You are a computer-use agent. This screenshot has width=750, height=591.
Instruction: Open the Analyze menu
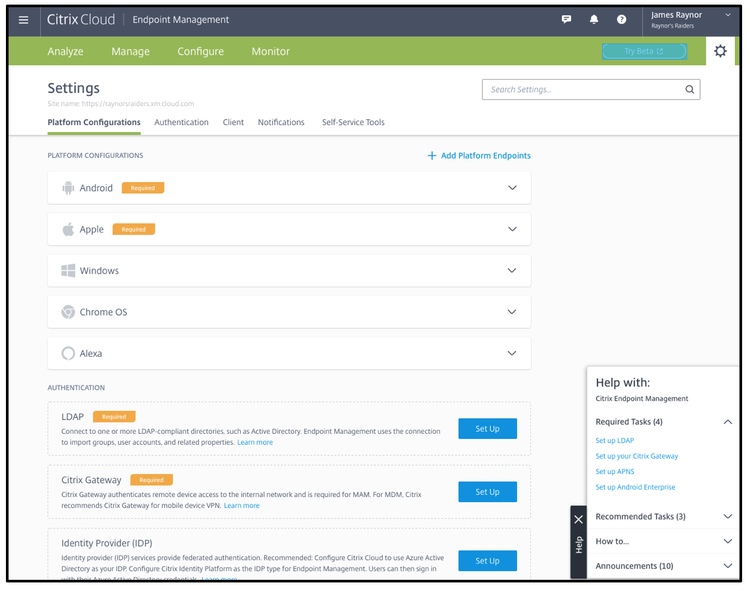pos(66,51)
